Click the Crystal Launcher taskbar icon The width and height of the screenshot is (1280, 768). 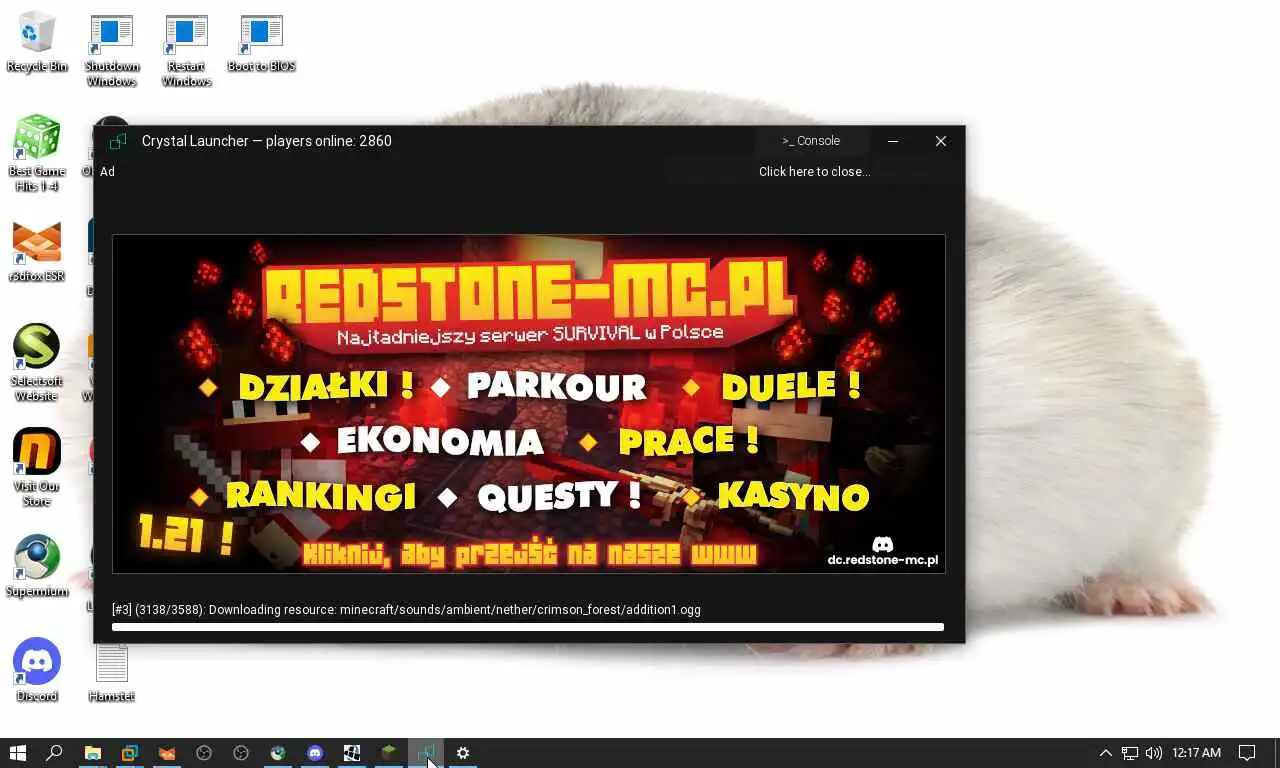pyautogui.click(x=425, y=753)
